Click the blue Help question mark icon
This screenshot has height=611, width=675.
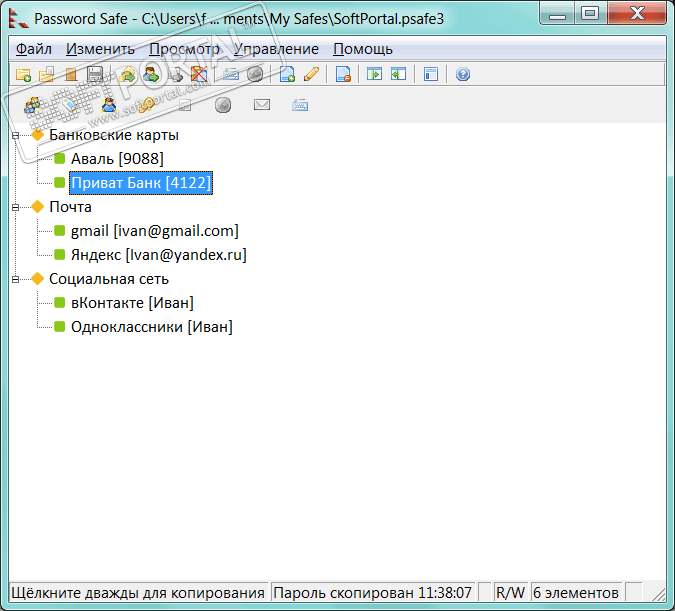463,75
